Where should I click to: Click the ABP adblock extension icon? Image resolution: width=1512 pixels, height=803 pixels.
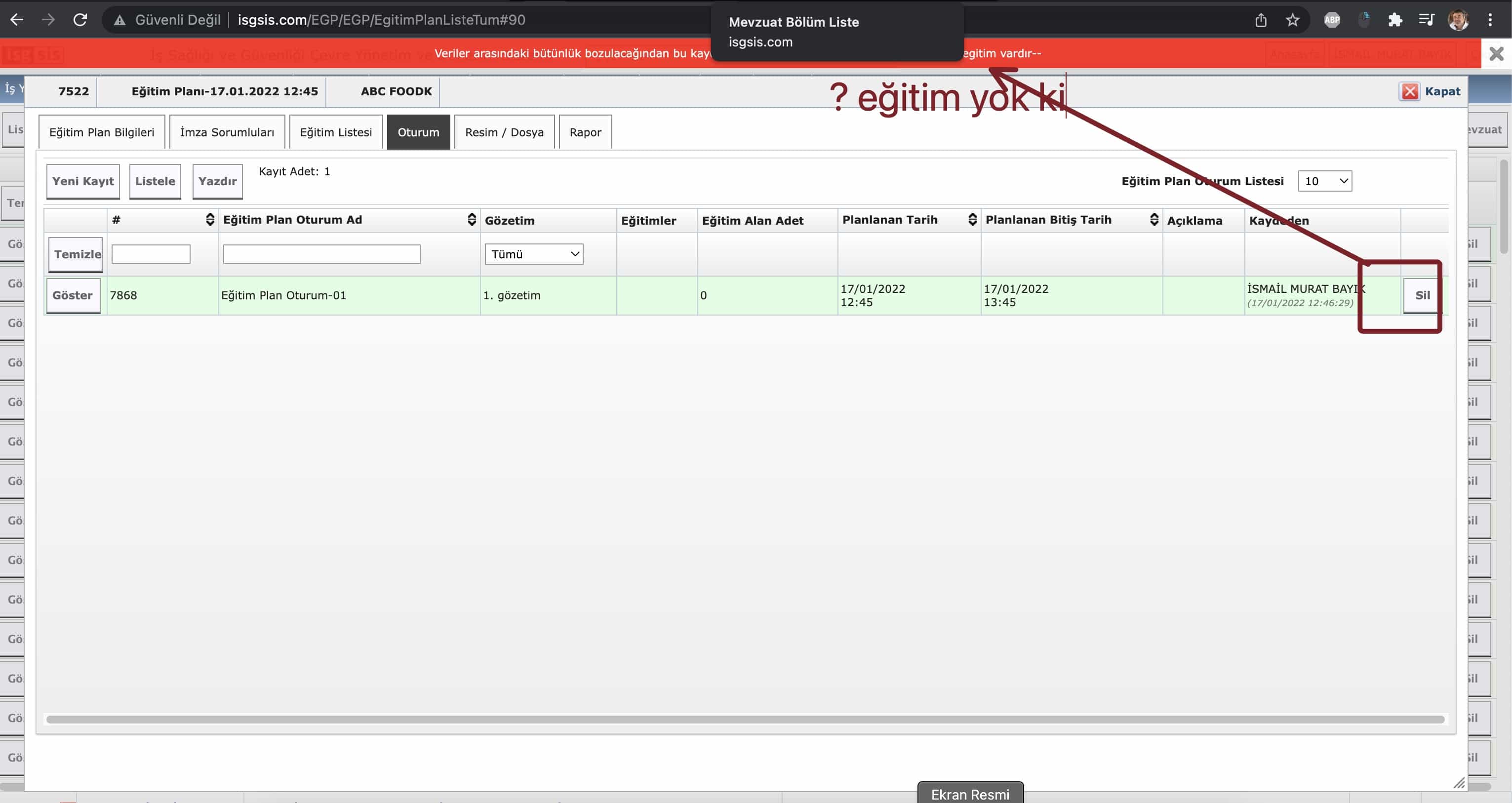point(1332,20)
